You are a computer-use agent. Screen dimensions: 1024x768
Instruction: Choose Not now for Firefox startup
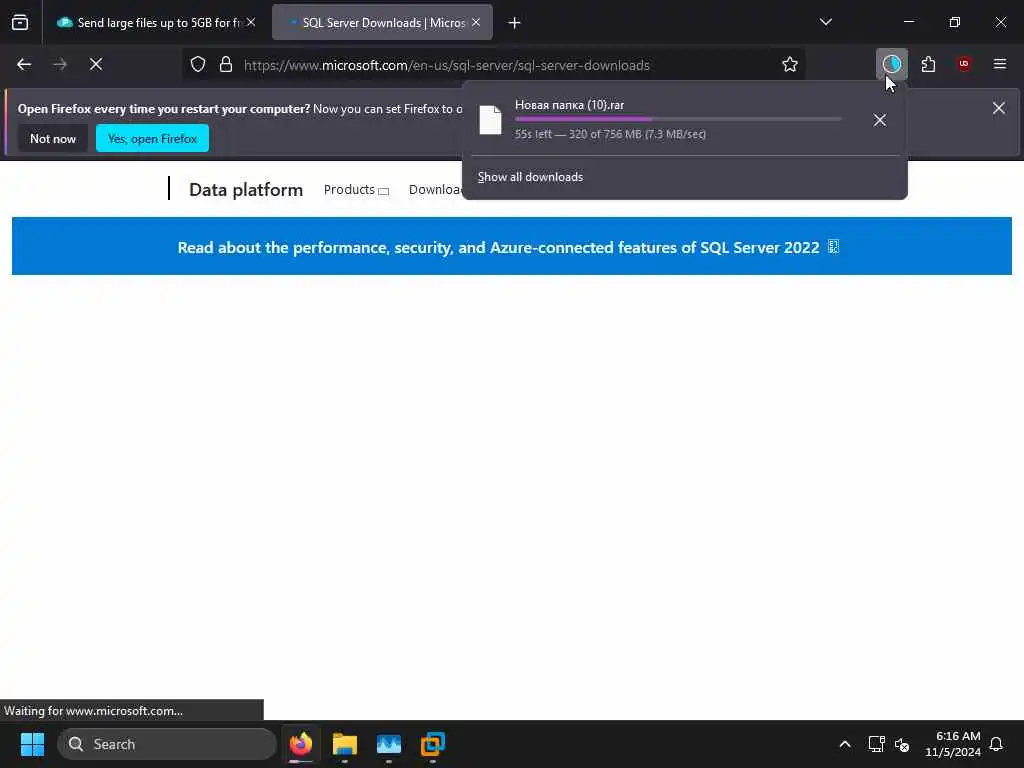[x=53, y=138]
